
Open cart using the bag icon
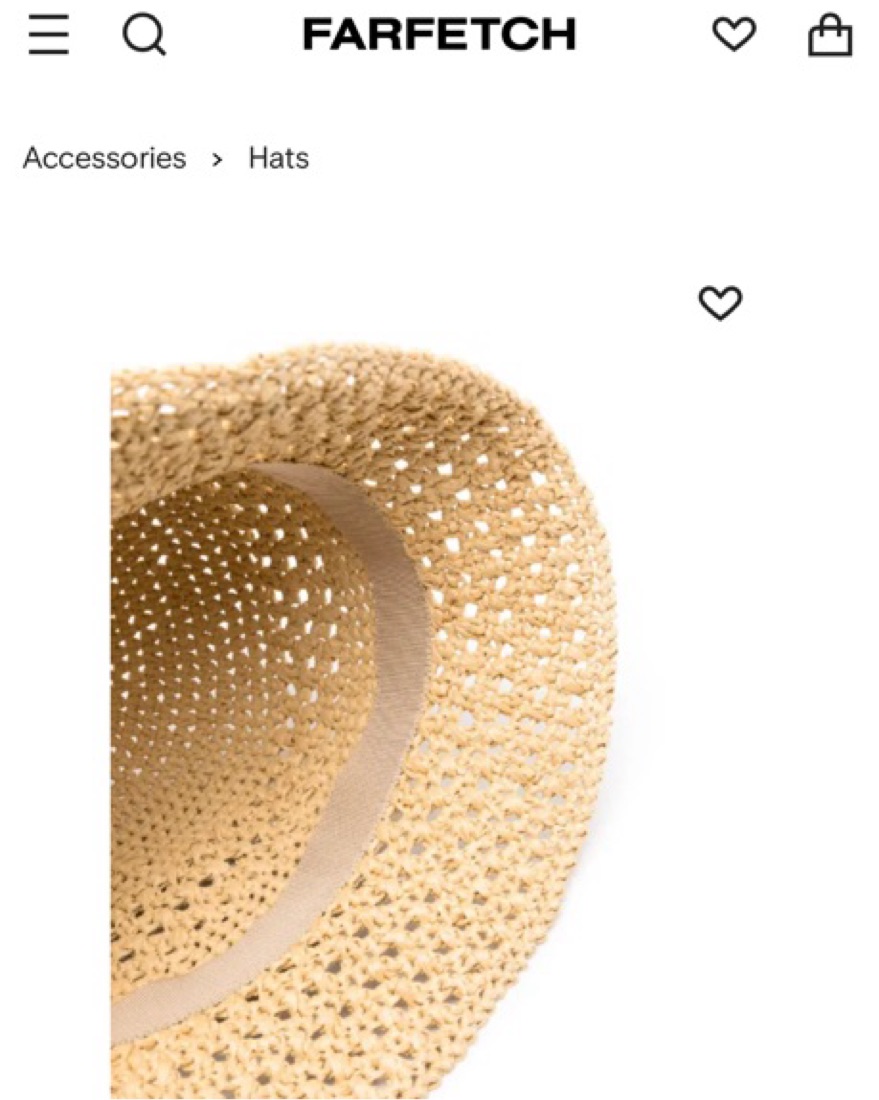click(831, 34)
